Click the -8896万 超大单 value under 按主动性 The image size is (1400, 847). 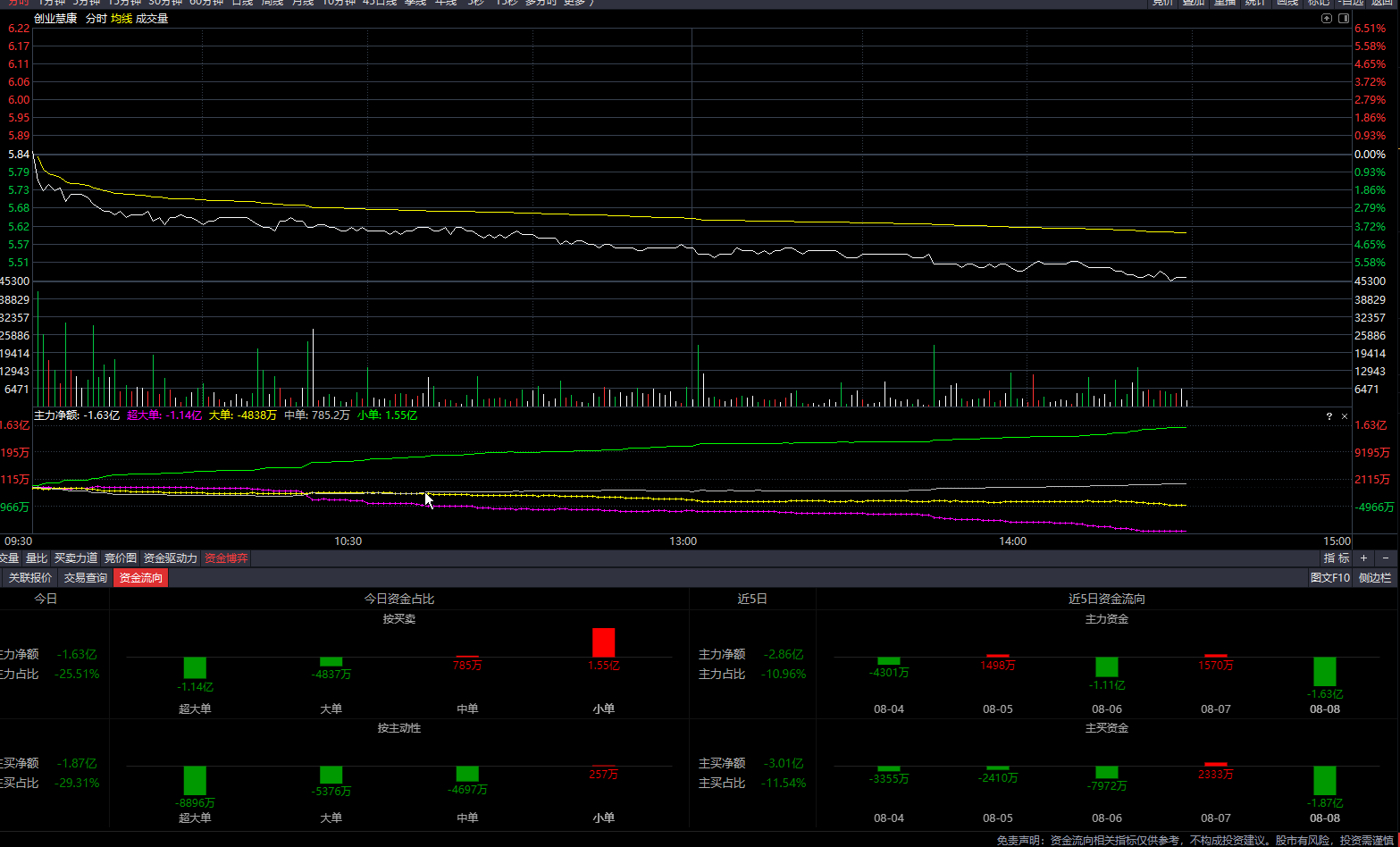[x=195, y=803]
